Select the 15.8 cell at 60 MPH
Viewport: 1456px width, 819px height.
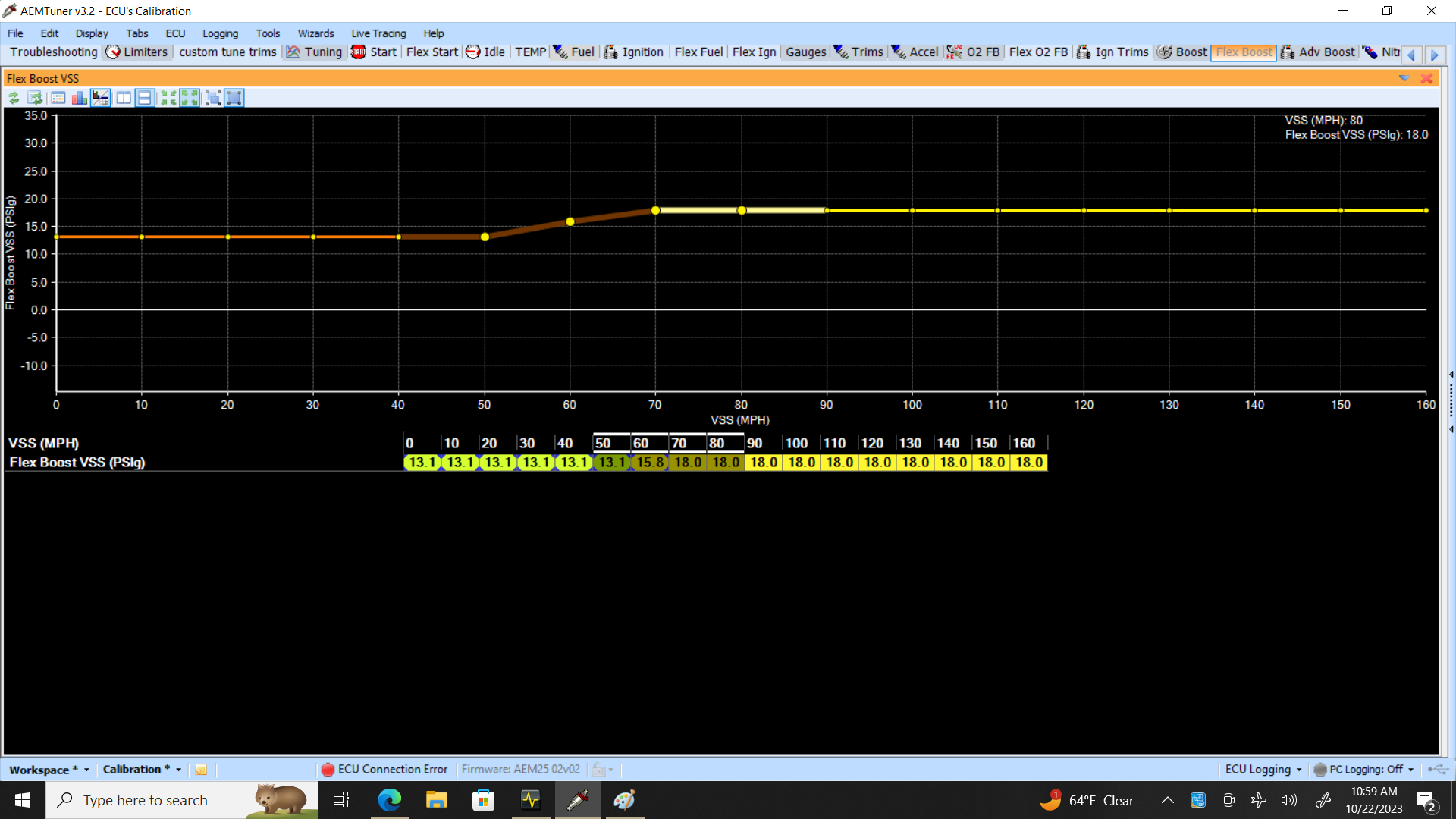coord(650,462)
